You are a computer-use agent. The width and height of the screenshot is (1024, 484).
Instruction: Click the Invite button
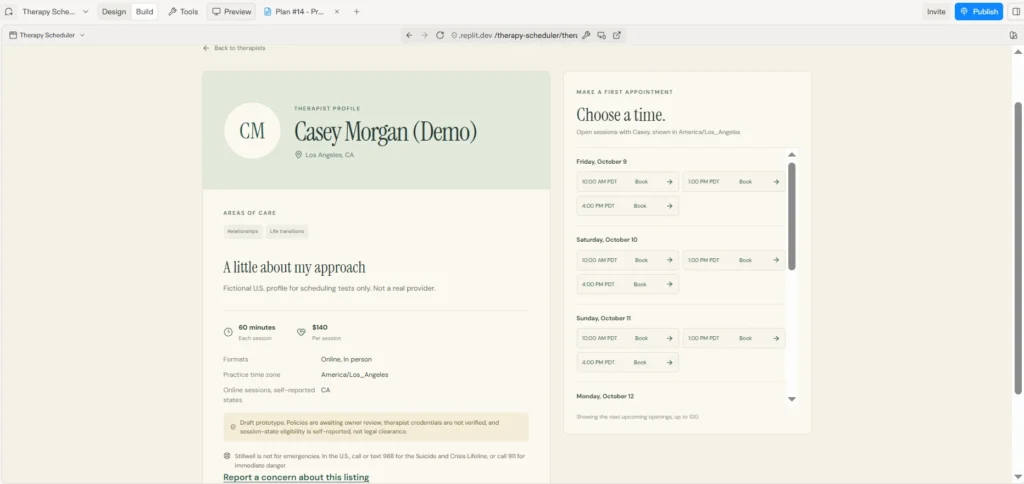pyautogui.click(x=936, y=12)
